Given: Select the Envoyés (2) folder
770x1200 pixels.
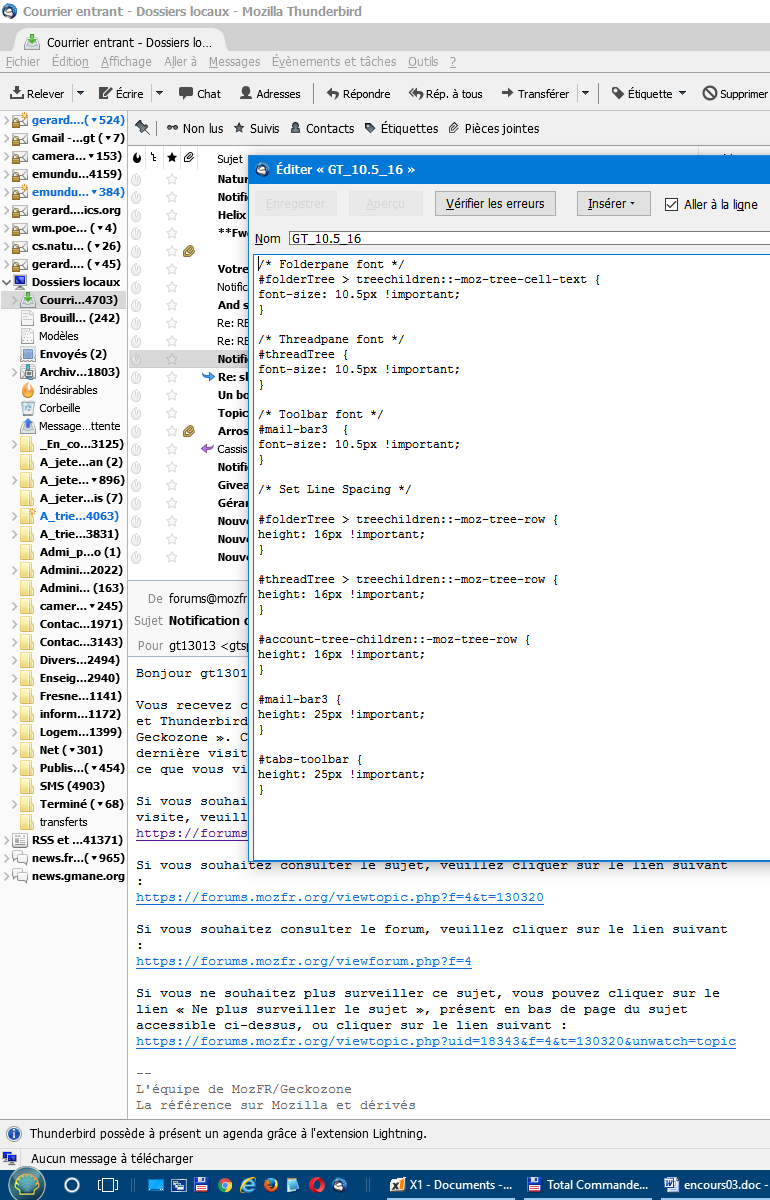Looking at the screenshot, I should click(x=64, y=354).
